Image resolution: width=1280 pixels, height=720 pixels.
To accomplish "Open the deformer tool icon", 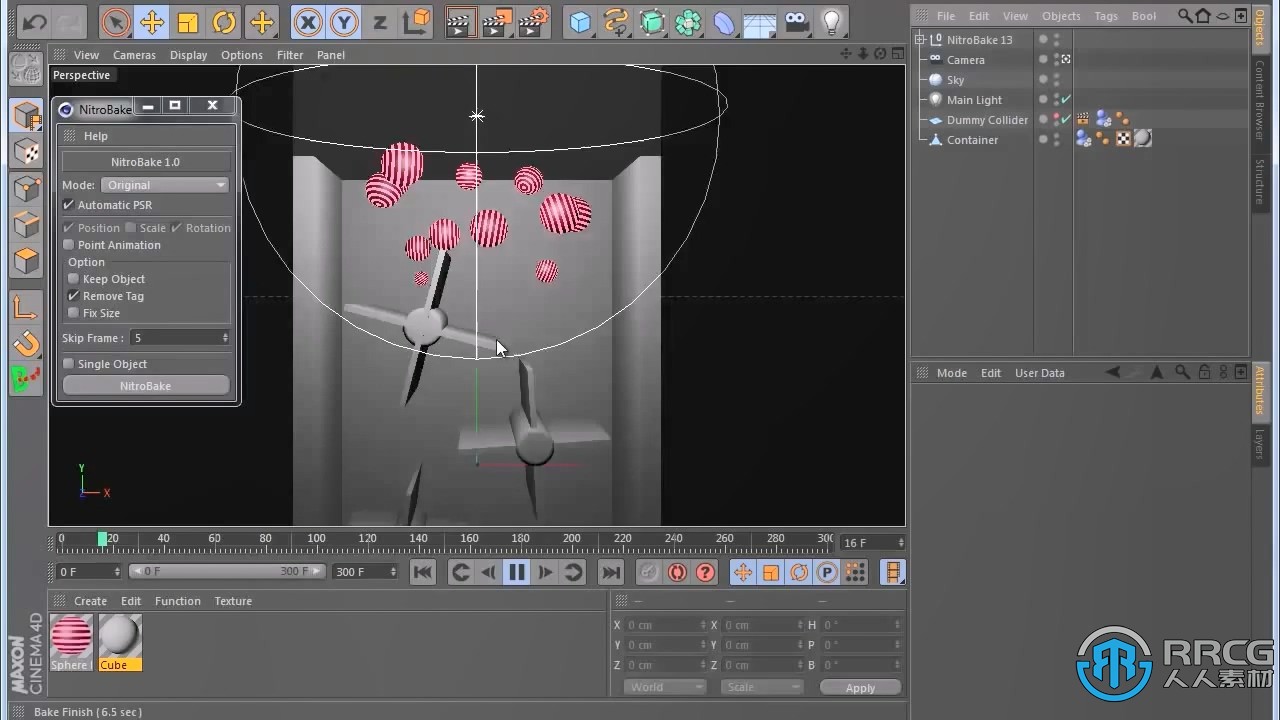I will tap(724, 21).
